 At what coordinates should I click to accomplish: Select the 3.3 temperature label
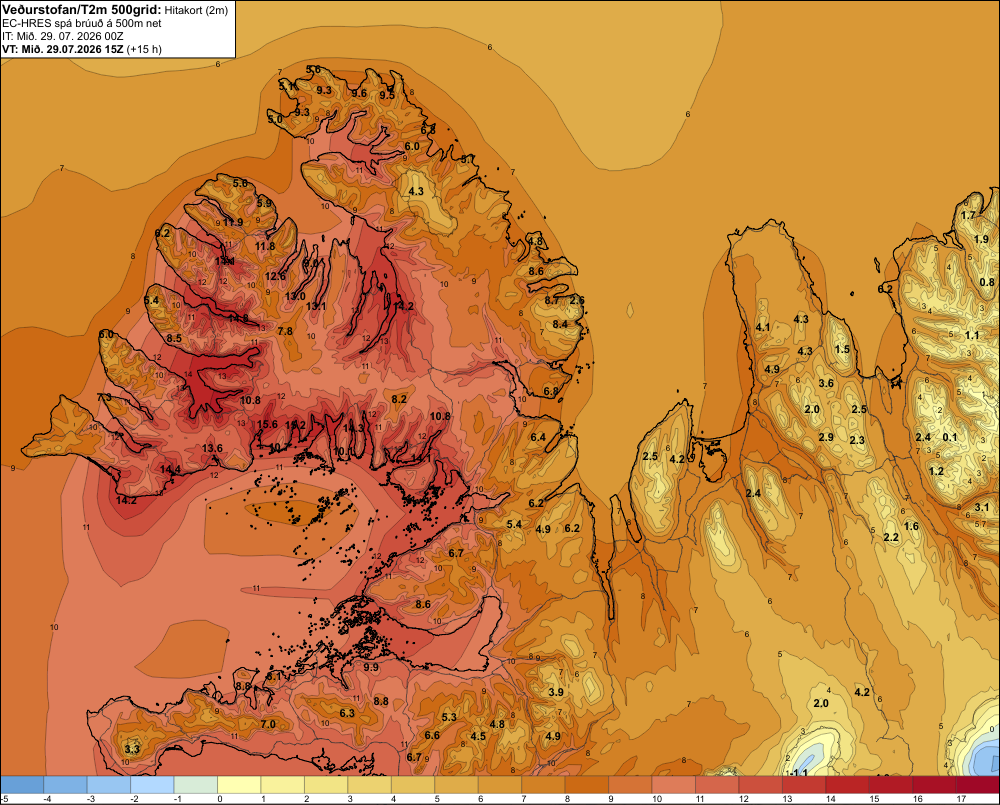click(132, 749)
